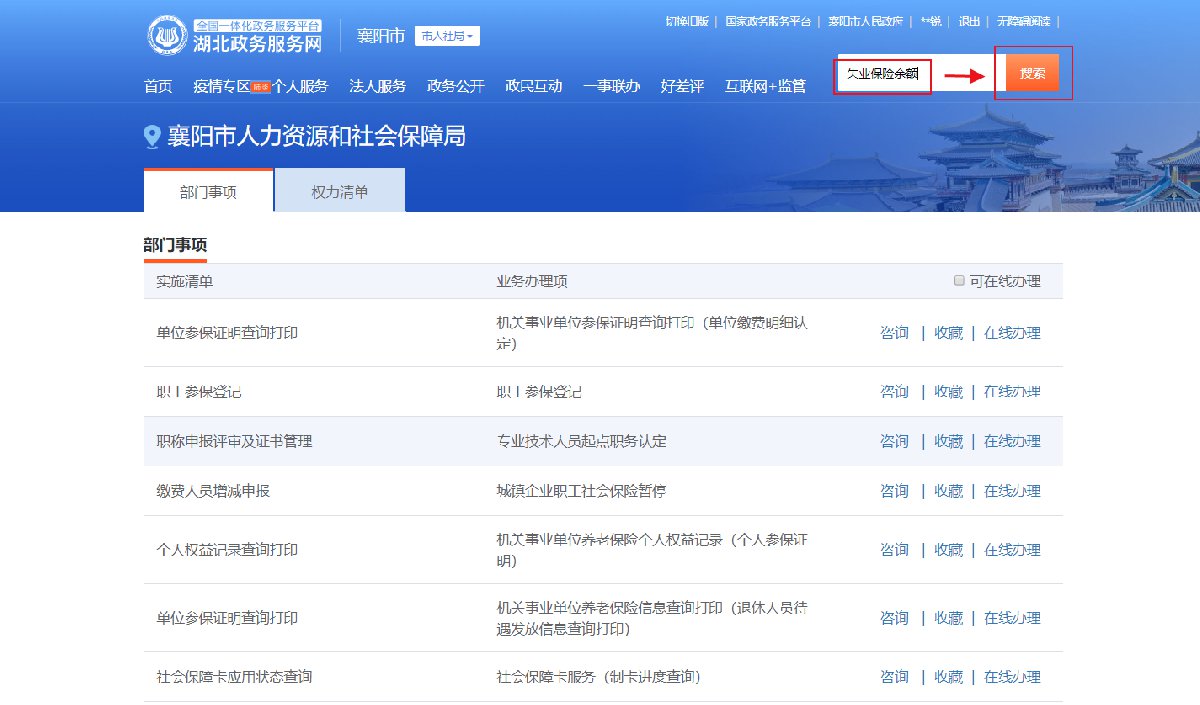Click 收藏 for the 职称申报评审及证书管理 row
This screenshot has width=1200, height=705.
[x=948, y=441]
